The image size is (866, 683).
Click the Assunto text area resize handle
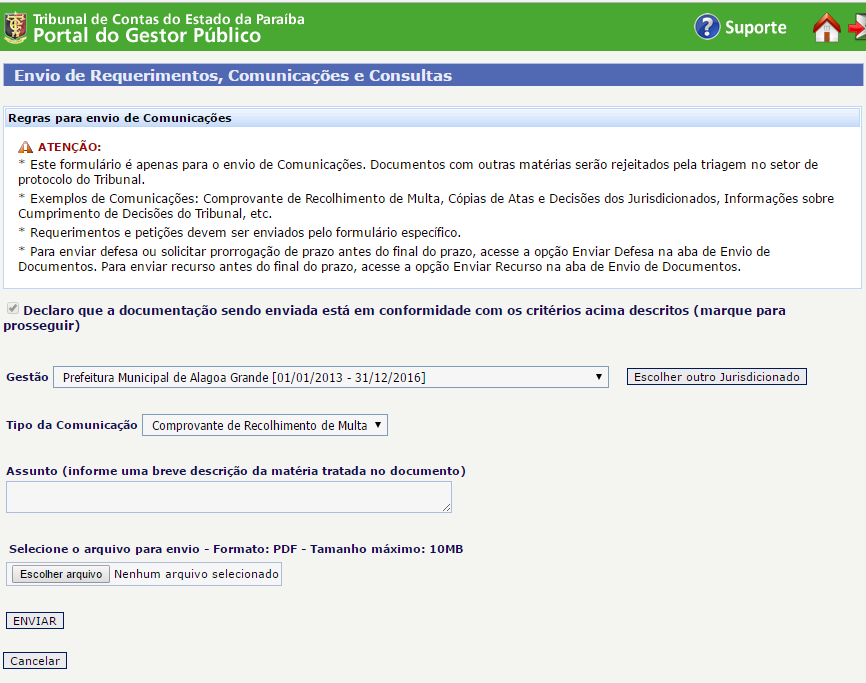click(x=446, y=508)
